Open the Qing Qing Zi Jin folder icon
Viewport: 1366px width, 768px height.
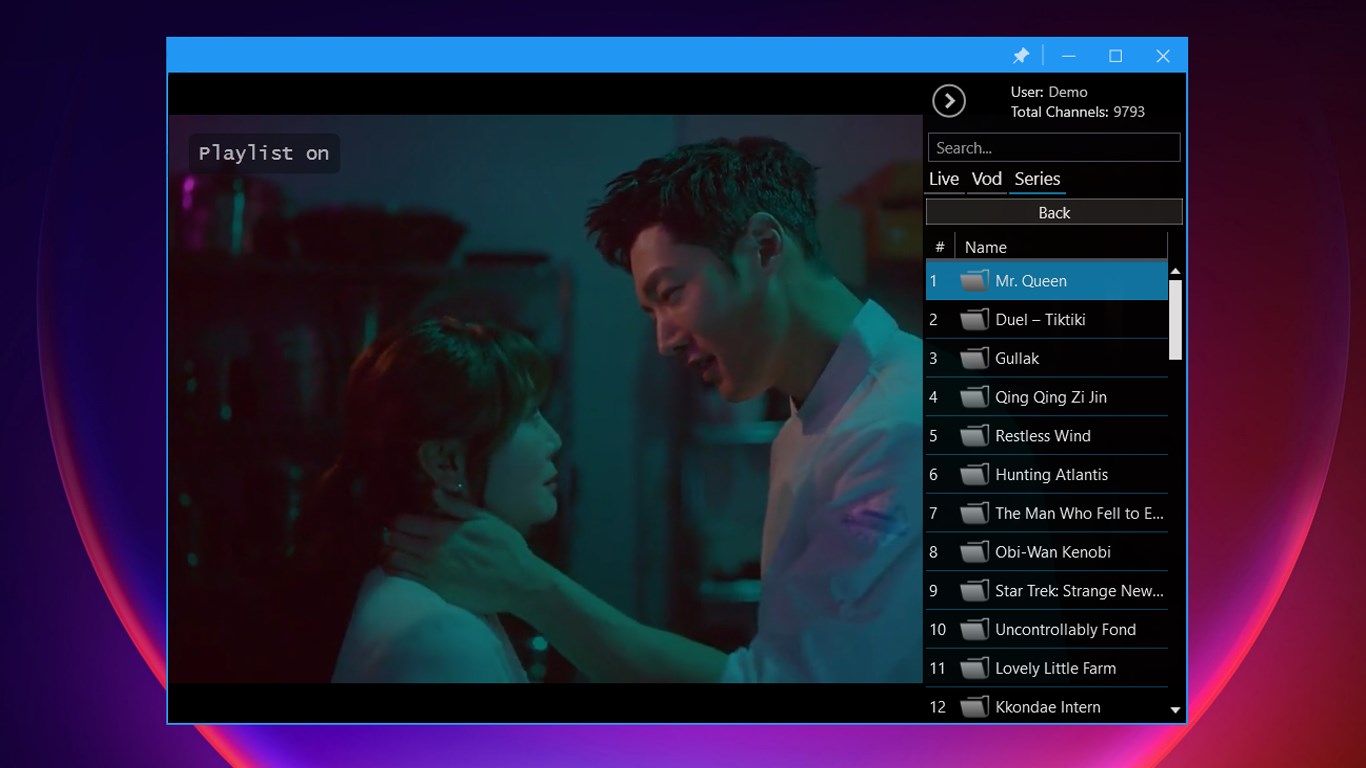point(972,397)
